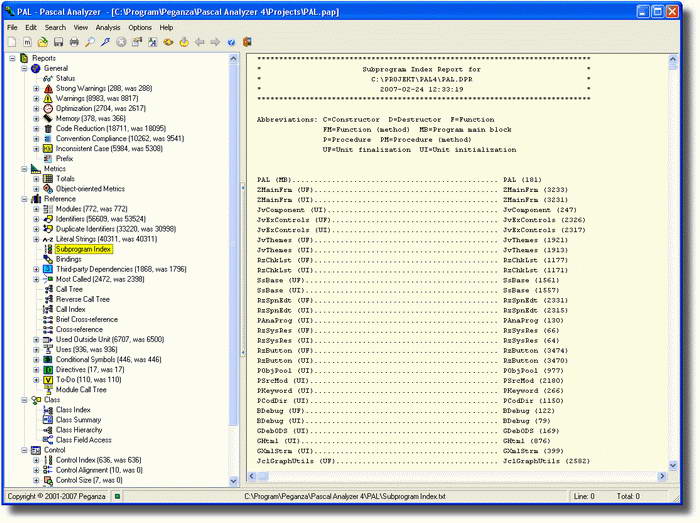
Task: Select Convention Compliance (10262, was 9541)
Action: pos(120,139)
